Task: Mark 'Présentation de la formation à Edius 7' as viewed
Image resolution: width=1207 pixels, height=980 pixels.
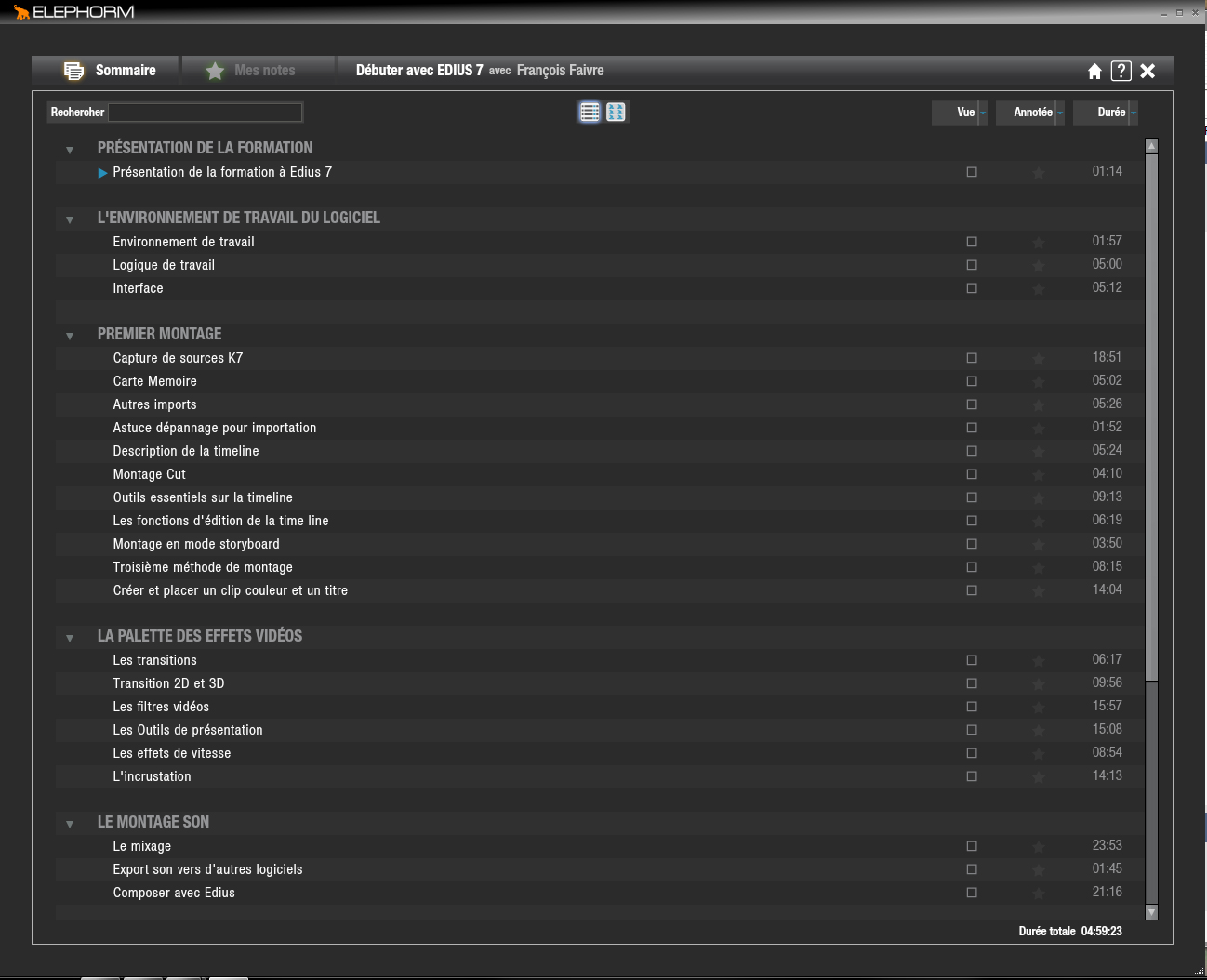Action: click(x=972, y=172)
